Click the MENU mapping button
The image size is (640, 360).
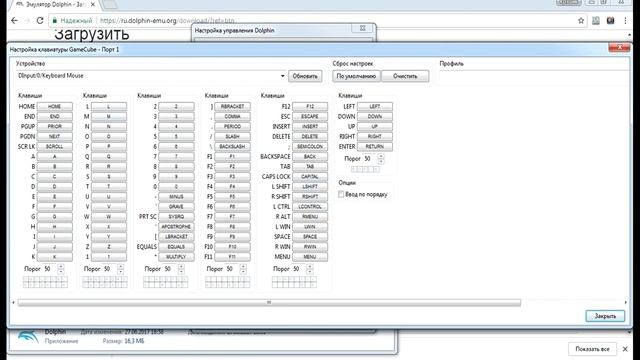[x=310, y=257]
